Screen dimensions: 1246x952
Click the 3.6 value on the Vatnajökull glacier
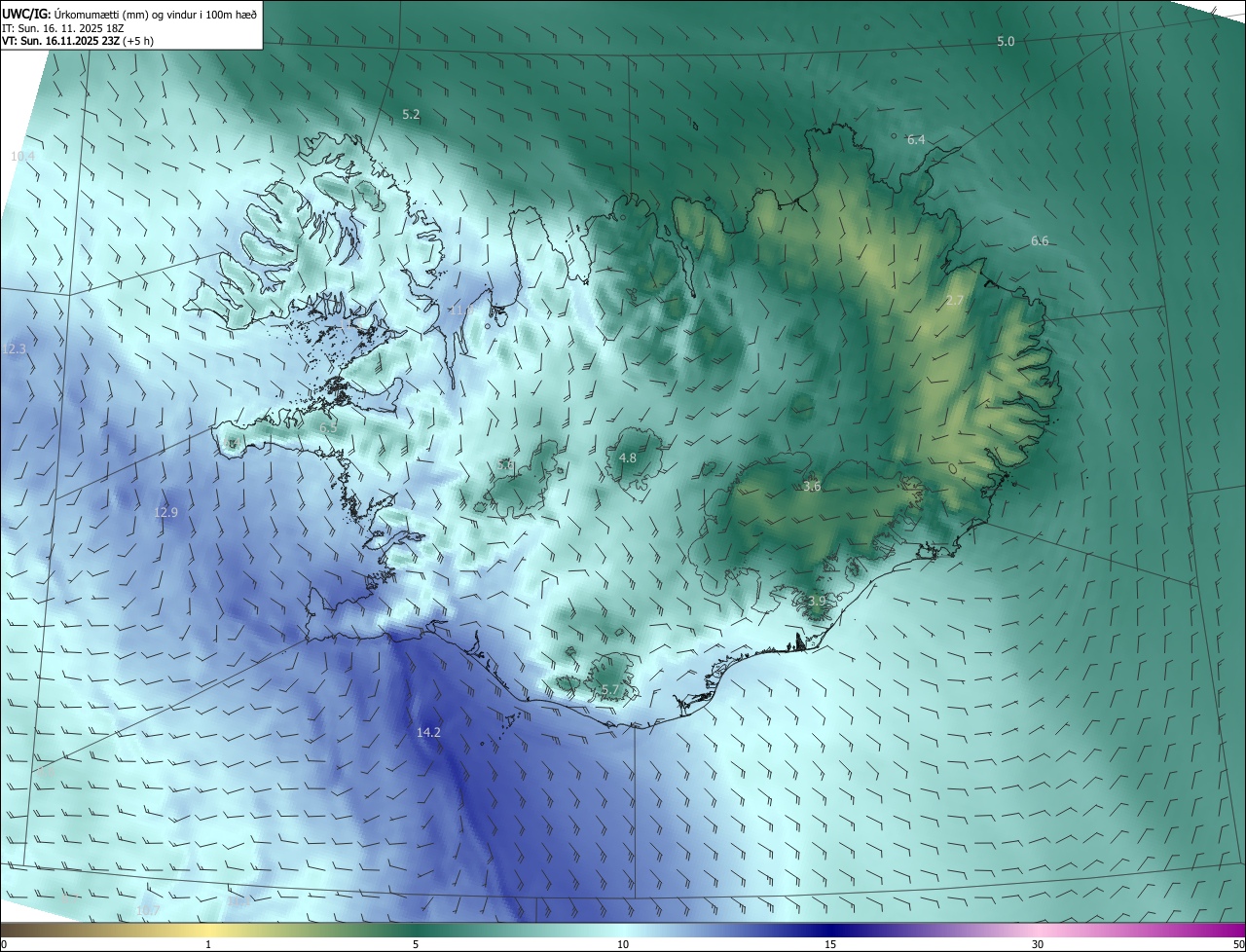[813, 486]
